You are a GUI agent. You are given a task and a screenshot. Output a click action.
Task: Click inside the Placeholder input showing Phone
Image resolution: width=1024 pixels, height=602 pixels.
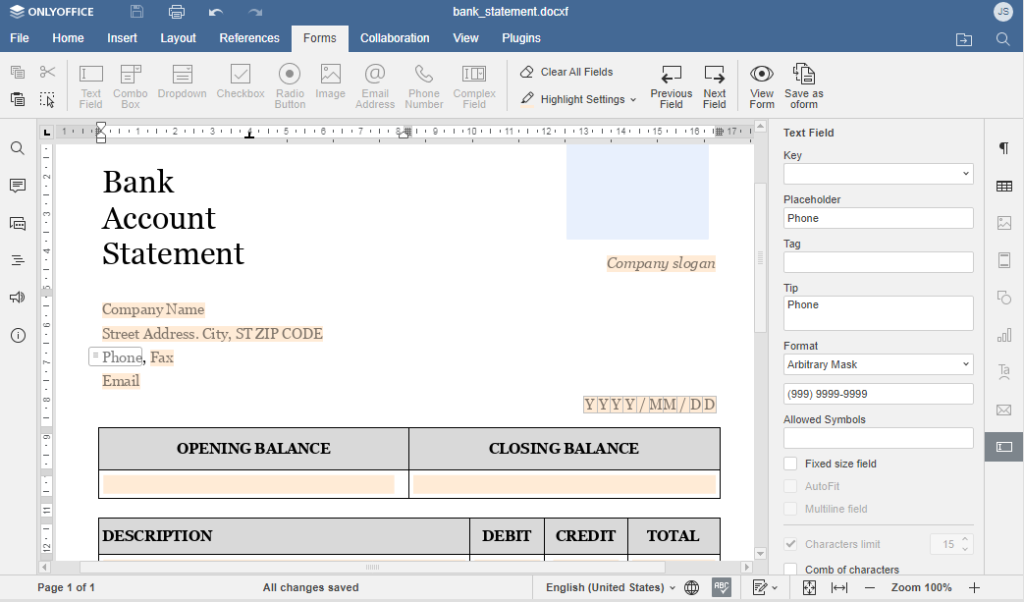(x=877, y=217)
